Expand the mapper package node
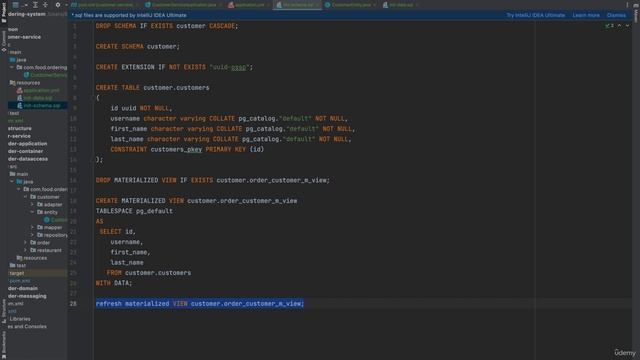Viewport: 640px width, 360px height. [x=32, y=227]
